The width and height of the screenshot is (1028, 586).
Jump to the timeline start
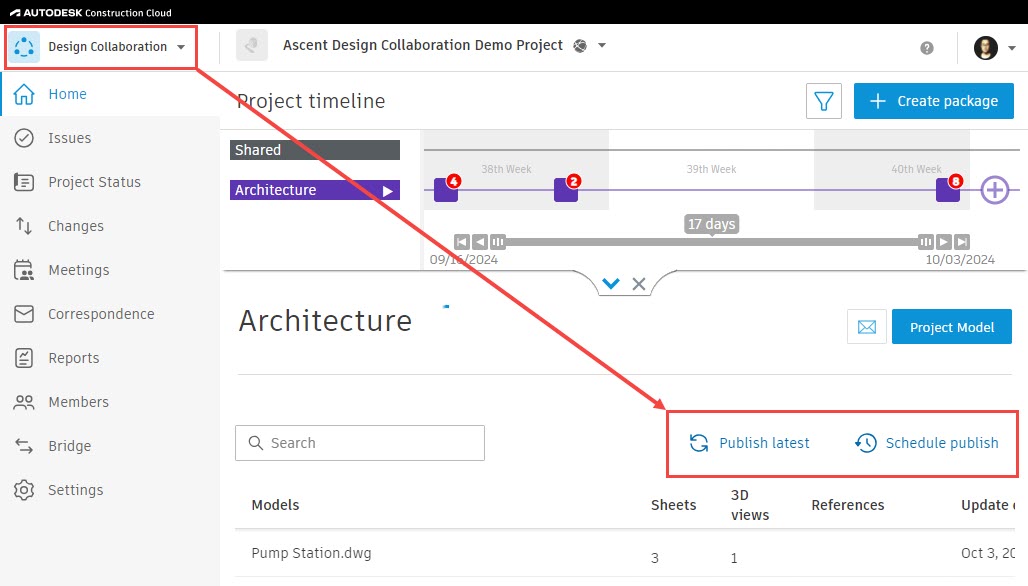[462, 242]
